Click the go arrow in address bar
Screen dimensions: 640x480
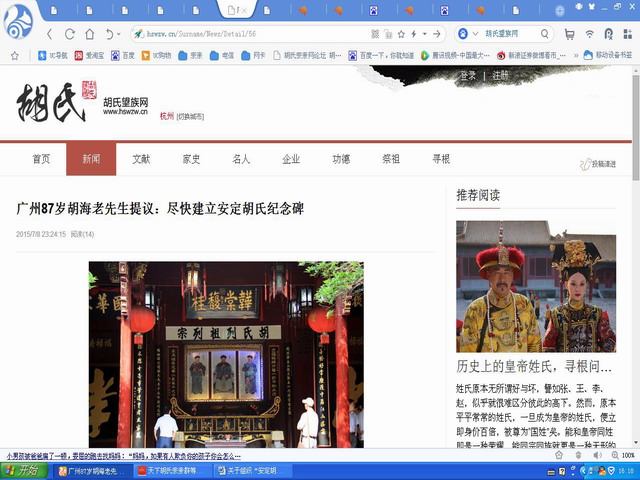tap(437, 34)
